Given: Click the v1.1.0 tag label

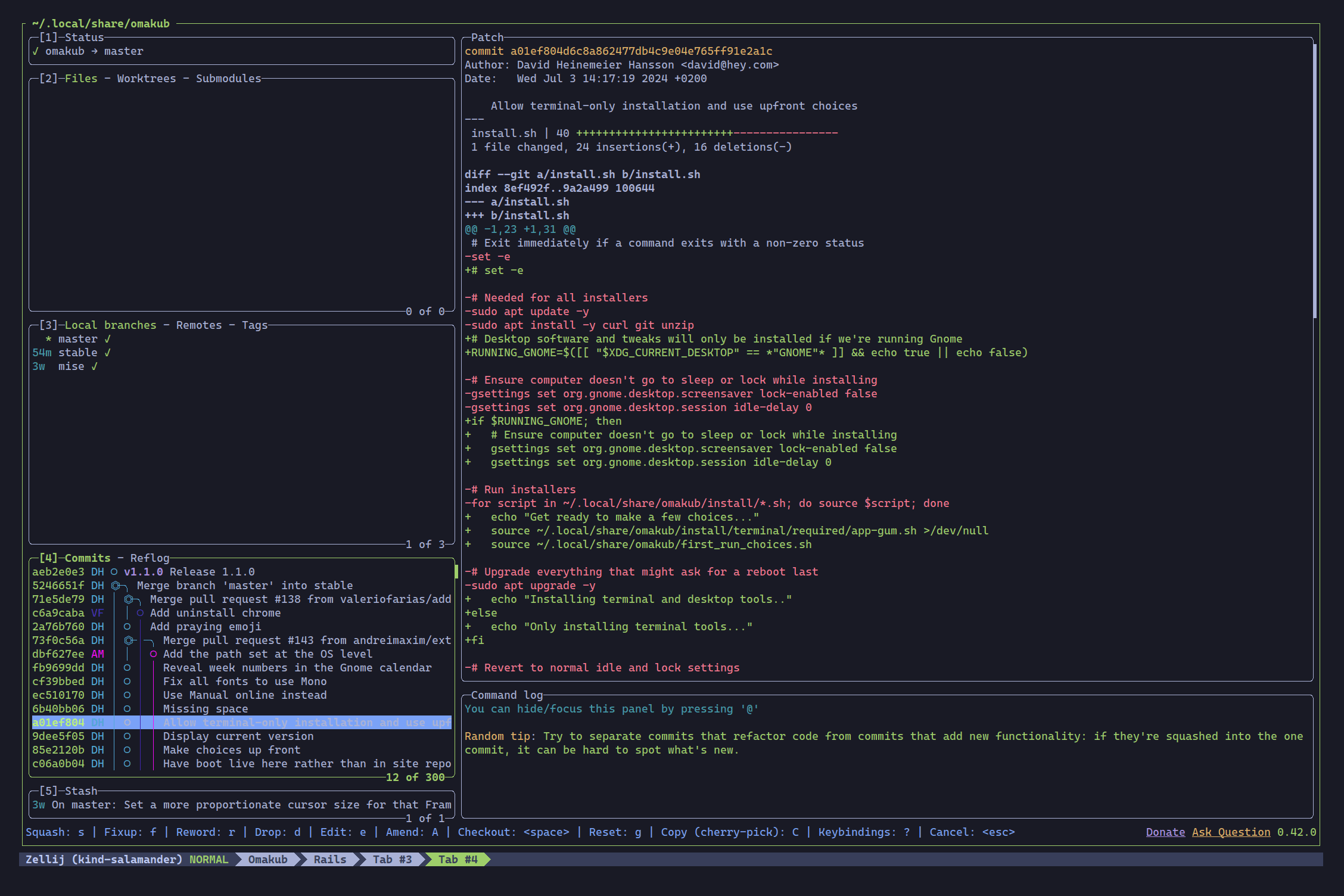Looking at the screenshot, I should click(143, 572).
